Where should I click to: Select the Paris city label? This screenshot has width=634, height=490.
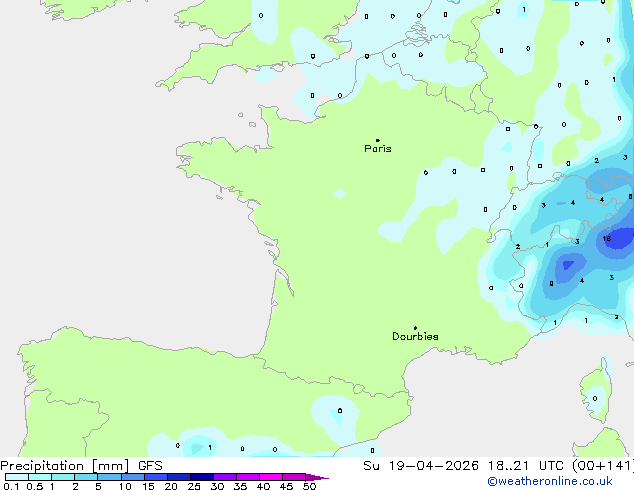[378, 149]
